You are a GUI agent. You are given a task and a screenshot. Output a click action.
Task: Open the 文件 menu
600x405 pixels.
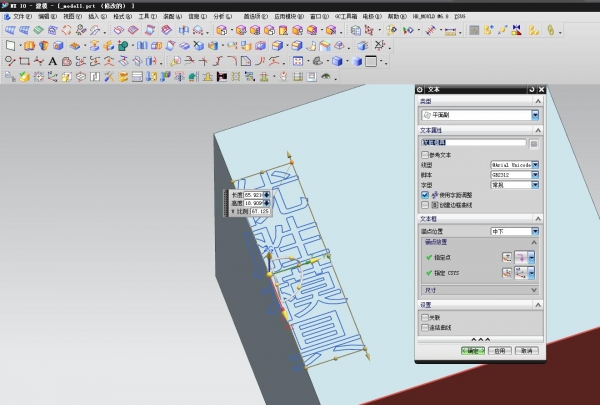click(22, 16)
